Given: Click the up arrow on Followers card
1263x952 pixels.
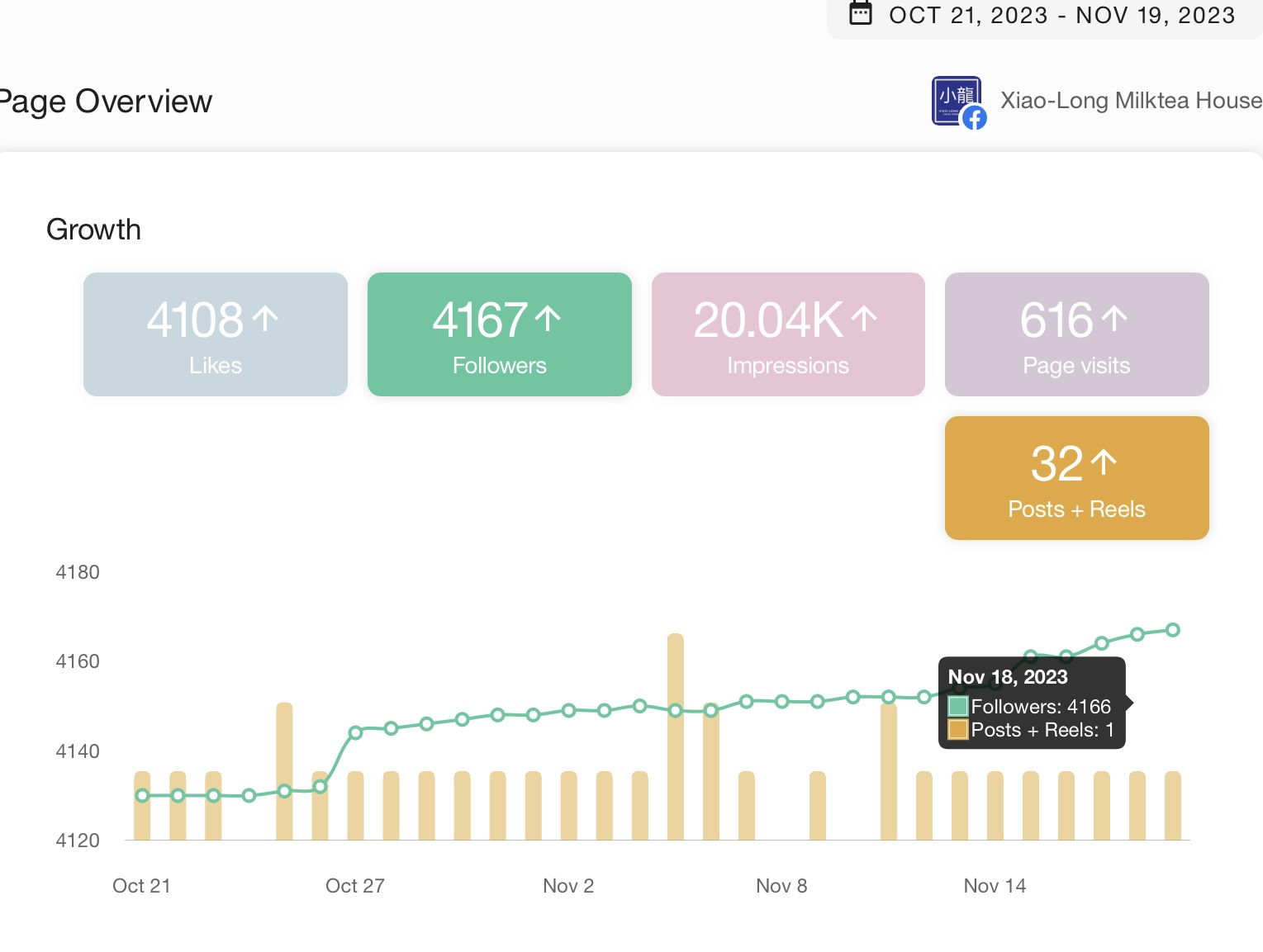Looking at the screenshot, I should click(x=548, y=319).
